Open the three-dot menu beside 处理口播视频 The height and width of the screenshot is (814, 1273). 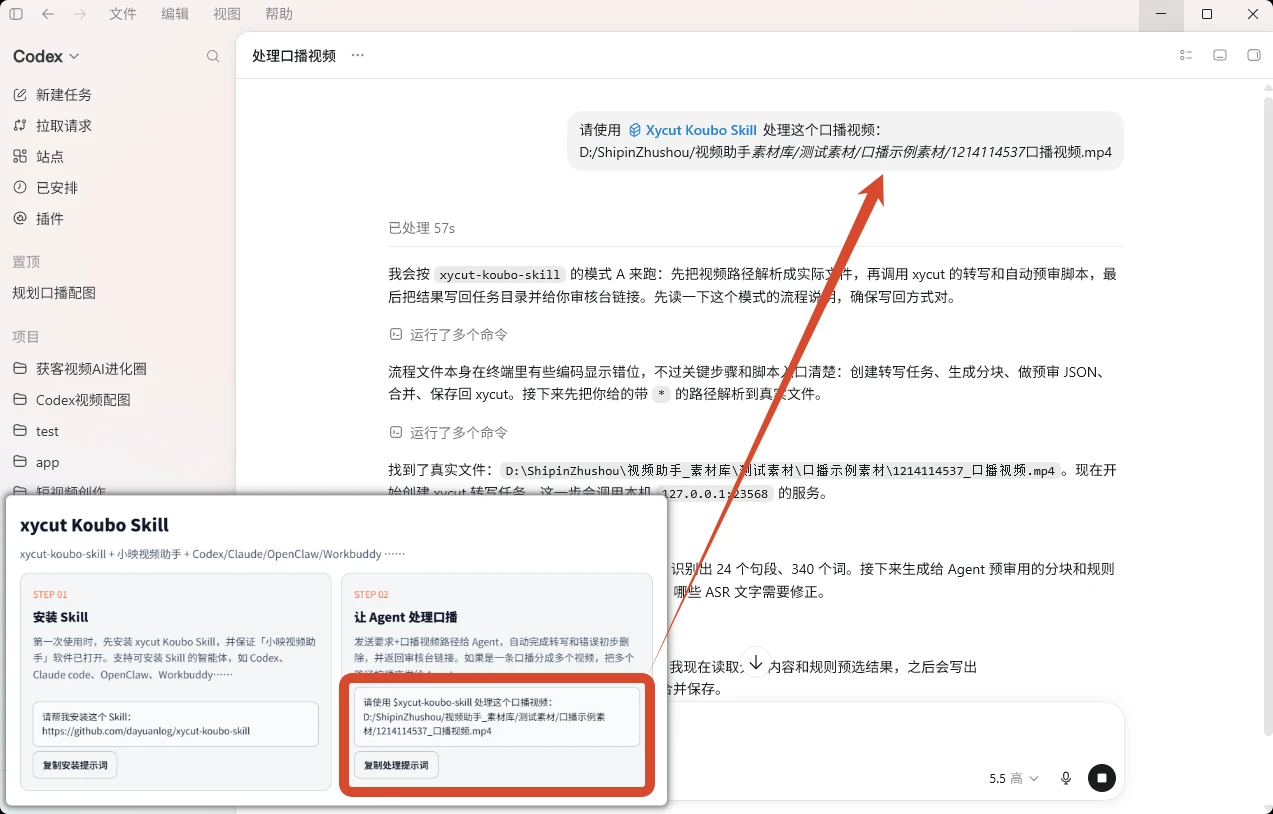[358, 56]
